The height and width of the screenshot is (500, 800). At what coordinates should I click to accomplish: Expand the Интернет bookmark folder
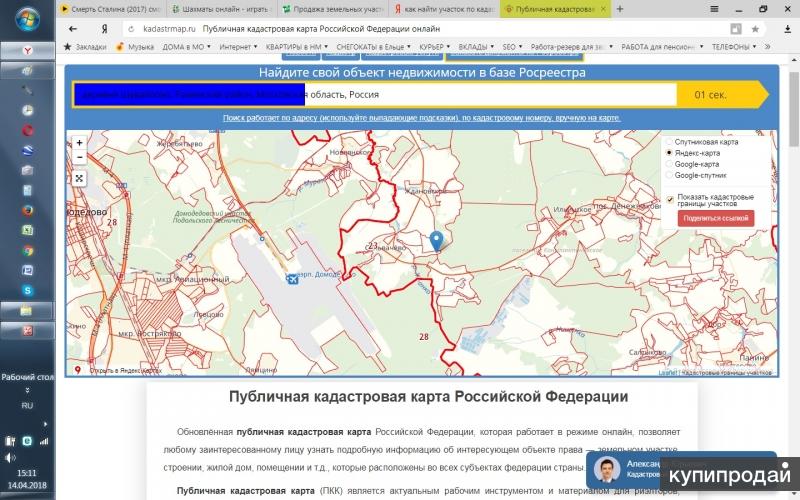[x=238, y=46]
